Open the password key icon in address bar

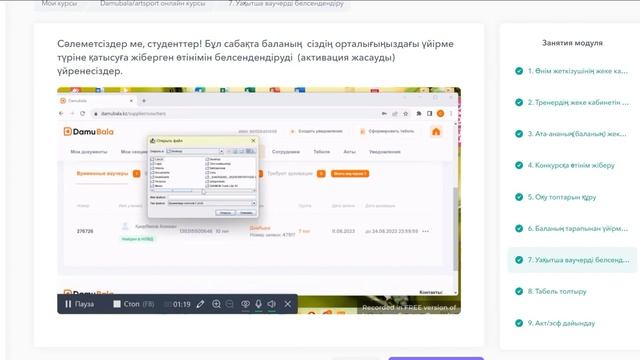pos(384,113)
